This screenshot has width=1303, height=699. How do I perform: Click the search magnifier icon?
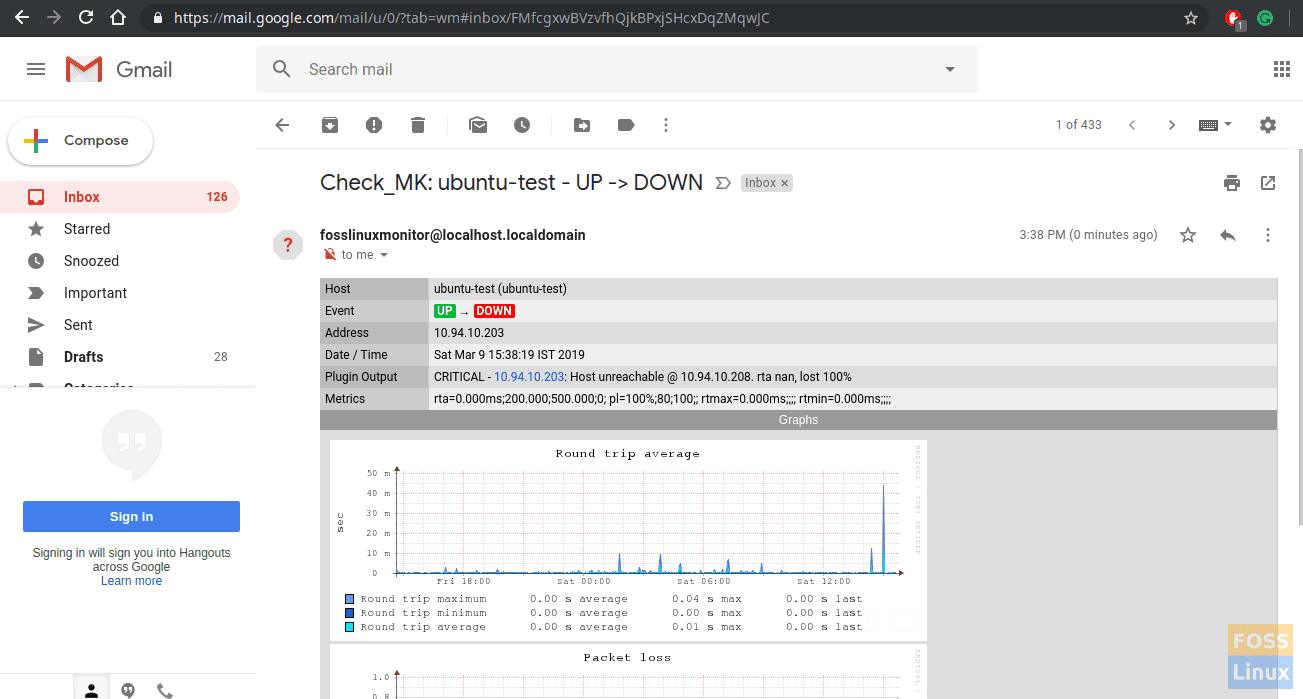click(282, 69)
